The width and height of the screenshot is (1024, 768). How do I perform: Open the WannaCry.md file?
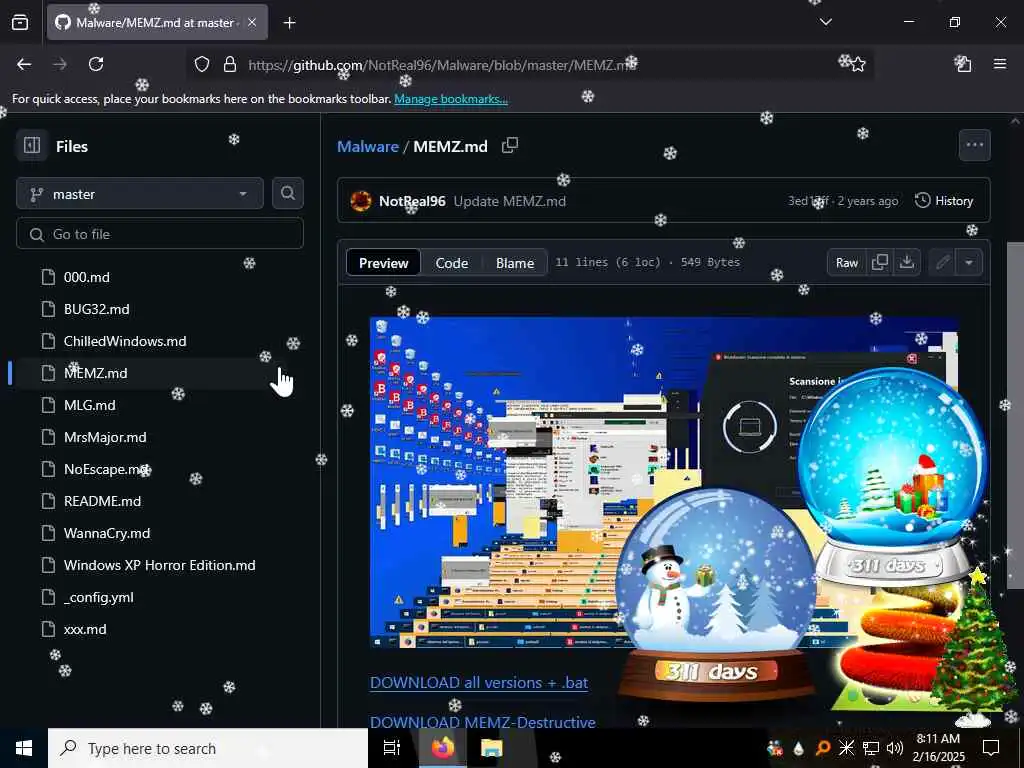point(107,533)
